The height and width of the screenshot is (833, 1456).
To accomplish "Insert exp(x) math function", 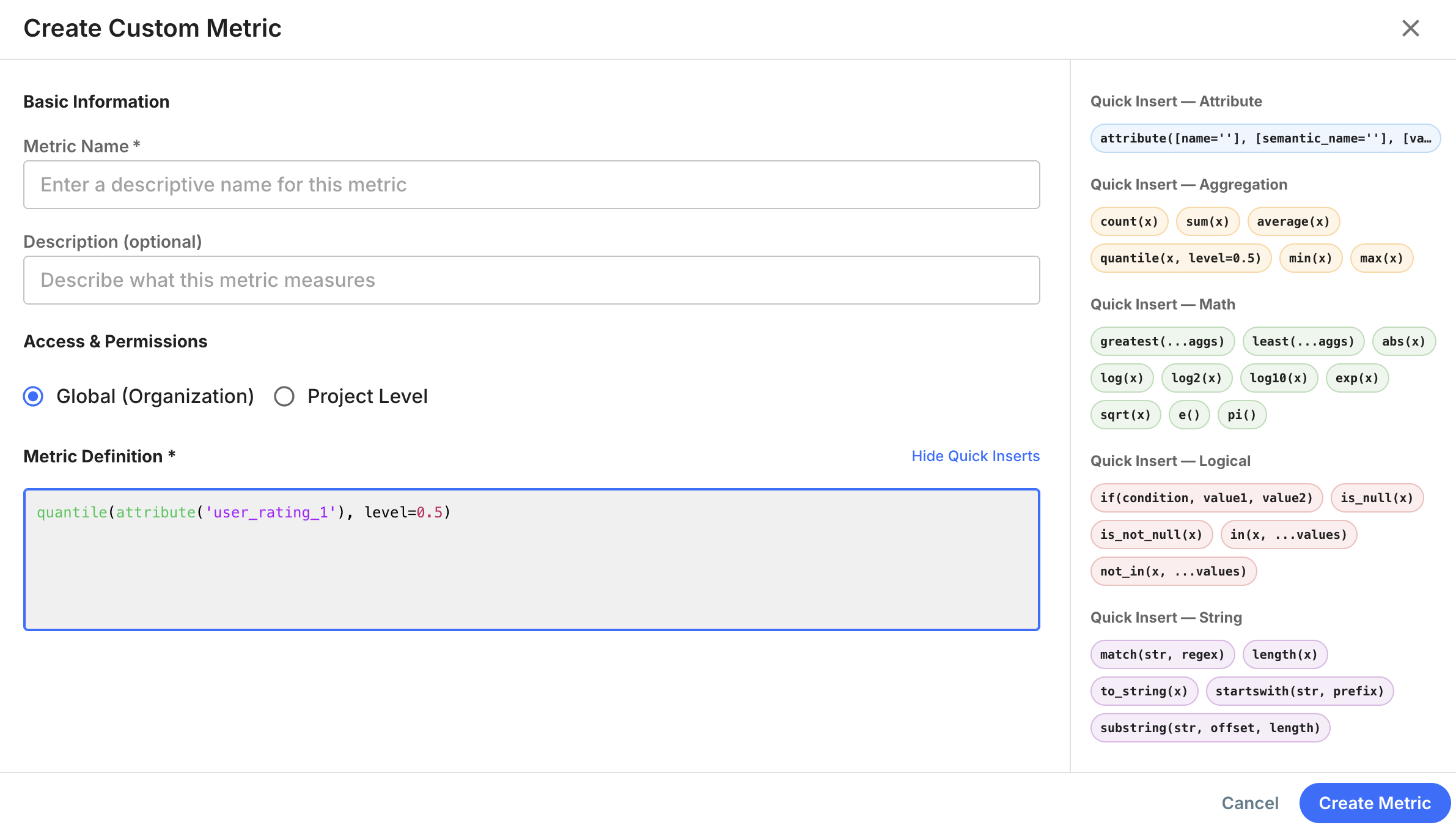I will click(1357, 378).
